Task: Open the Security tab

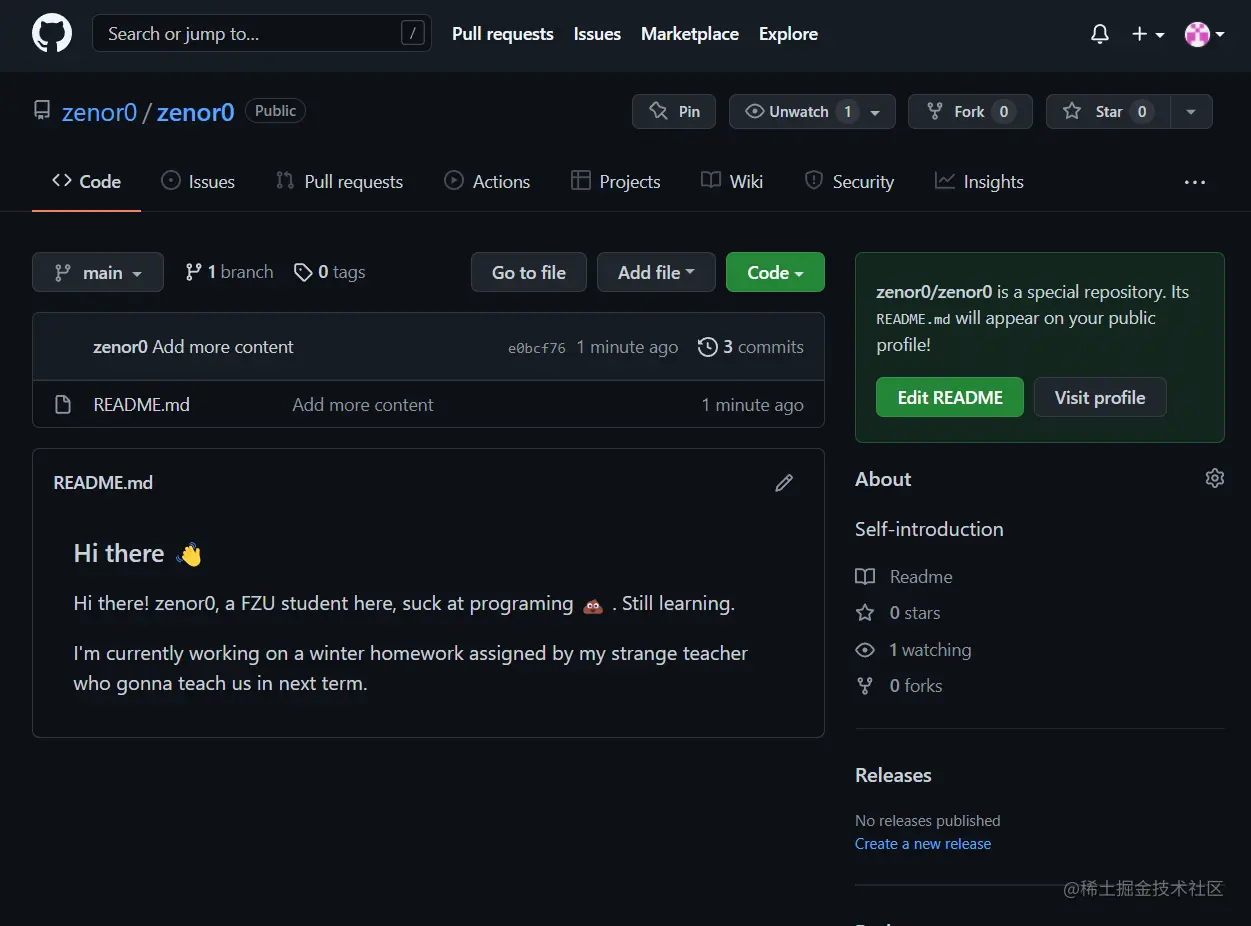Action: [x=849, y=182]
